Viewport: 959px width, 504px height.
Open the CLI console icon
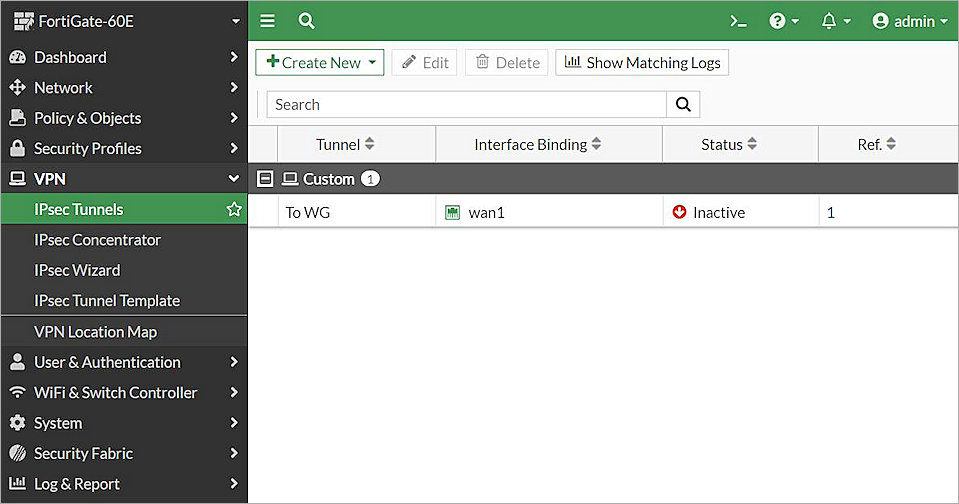click(x=738, y=21)
